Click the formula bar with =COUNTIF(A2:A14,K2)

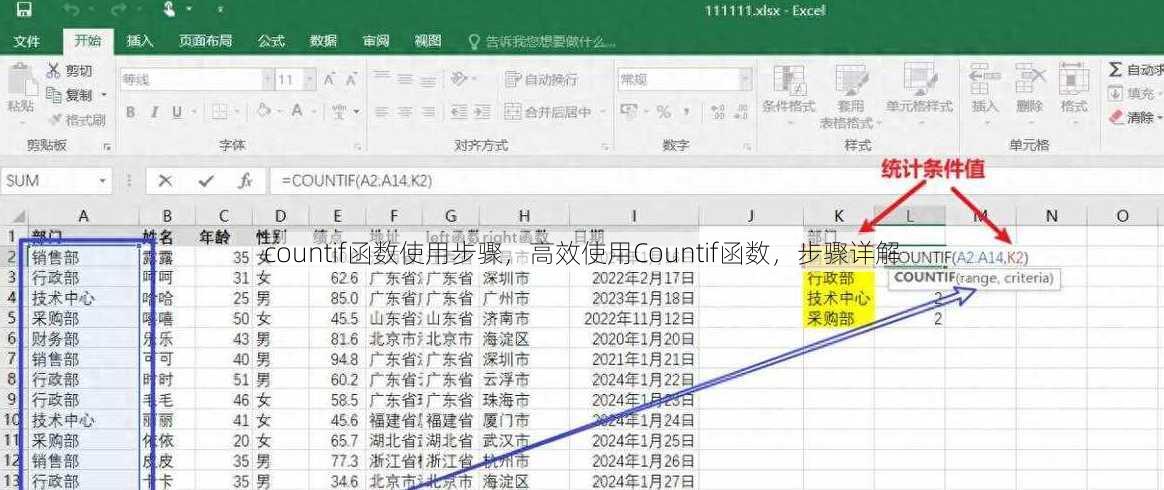tap(716, 180)
